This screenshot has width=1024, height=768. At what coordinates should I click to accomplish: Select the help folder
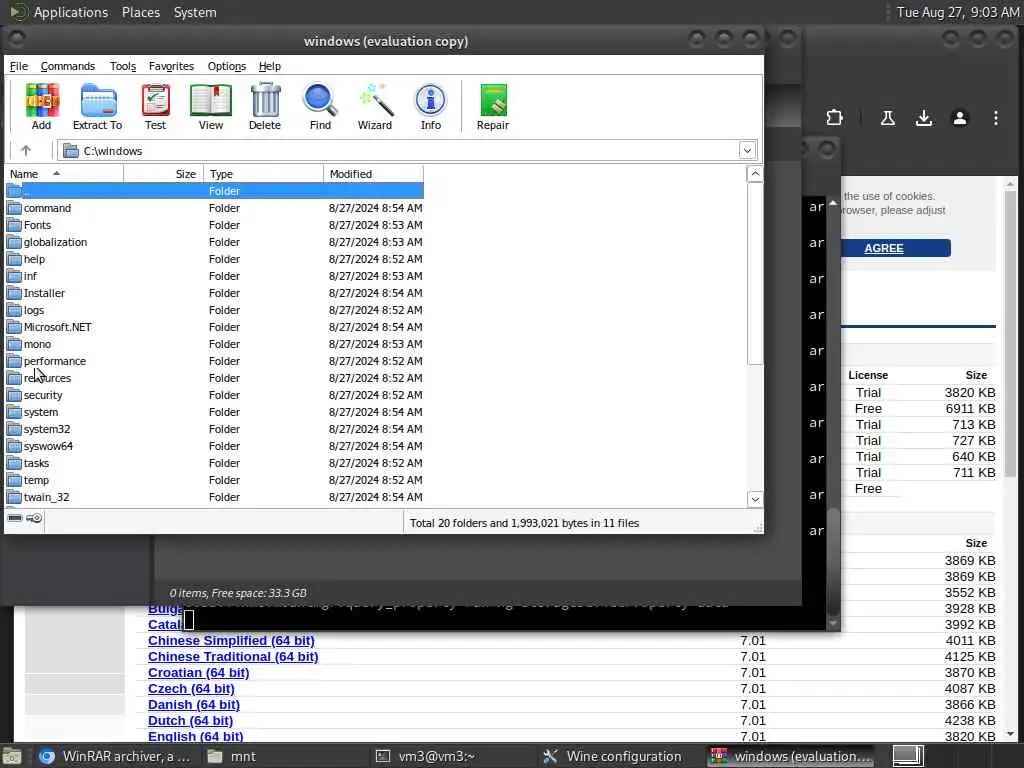tap(214, 259)
